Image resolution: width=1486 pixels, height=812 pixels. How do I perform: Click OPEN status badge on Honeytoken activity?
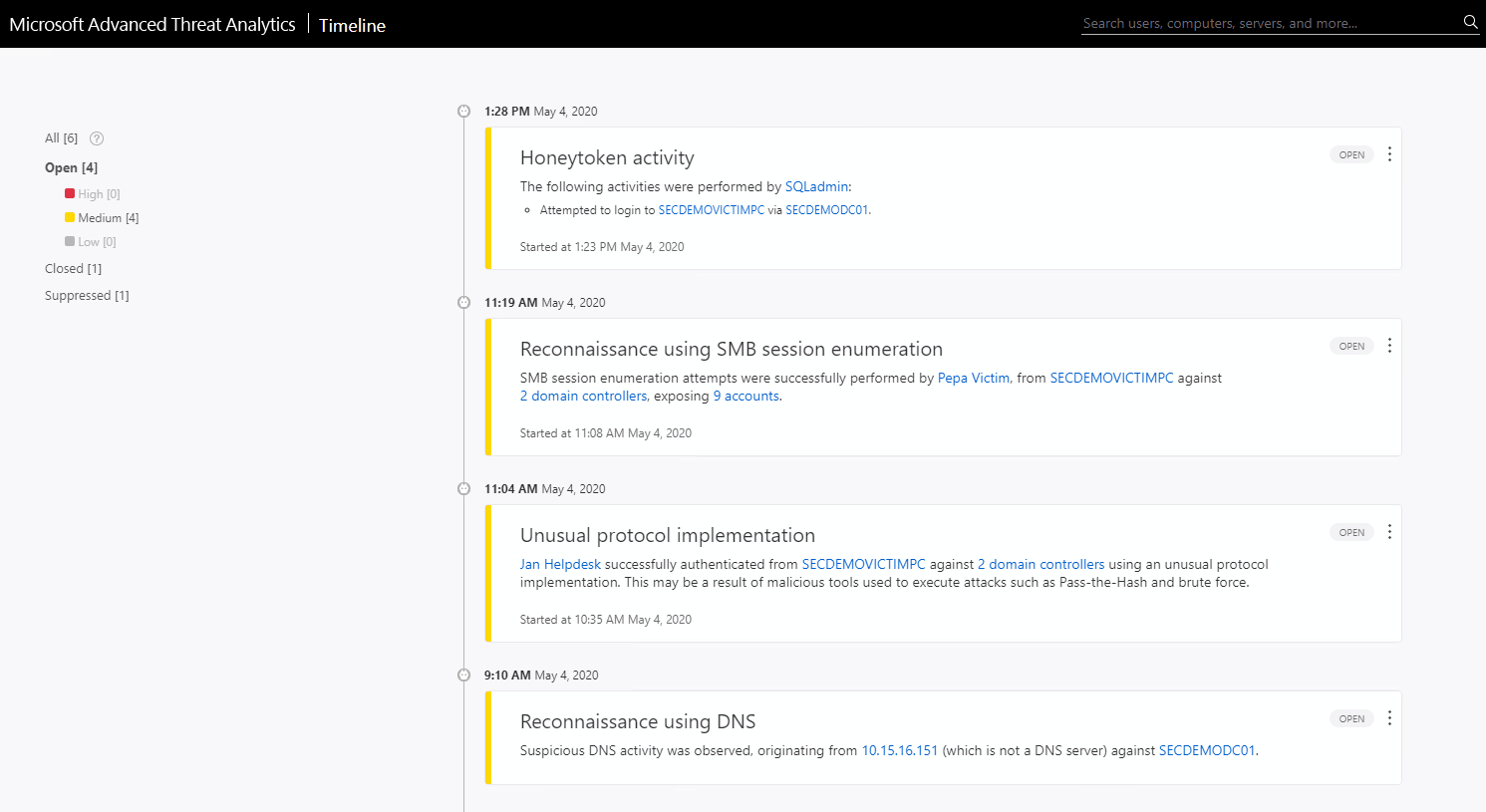tap(1351, 154)
